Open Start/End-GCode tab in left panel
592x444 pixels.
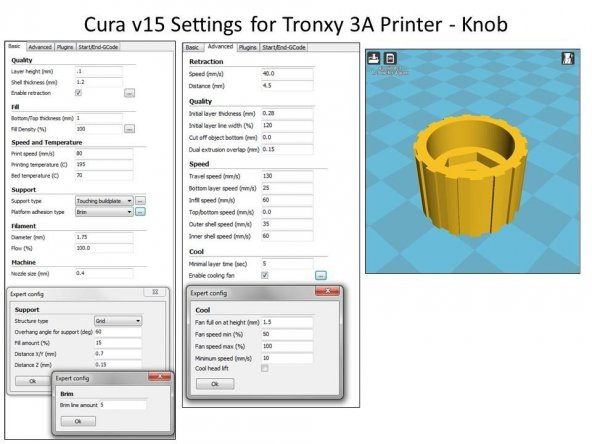click(x=98, y=47)
